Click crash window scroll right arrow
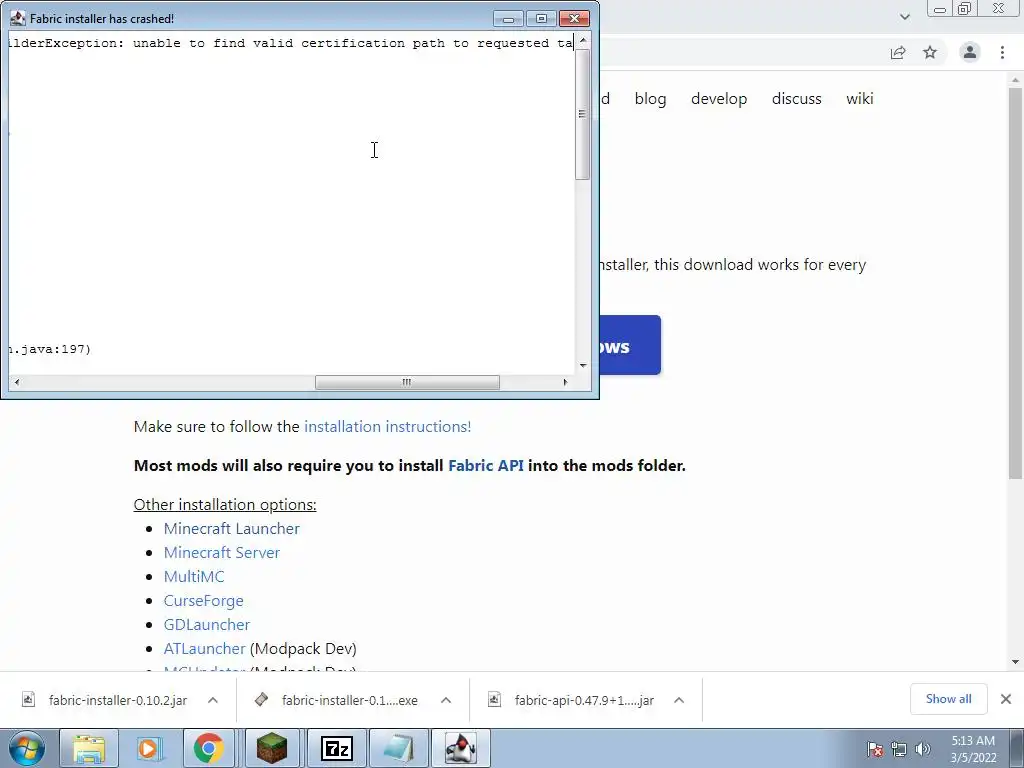This screenshot has height=768, width=1024. (566, 382)
